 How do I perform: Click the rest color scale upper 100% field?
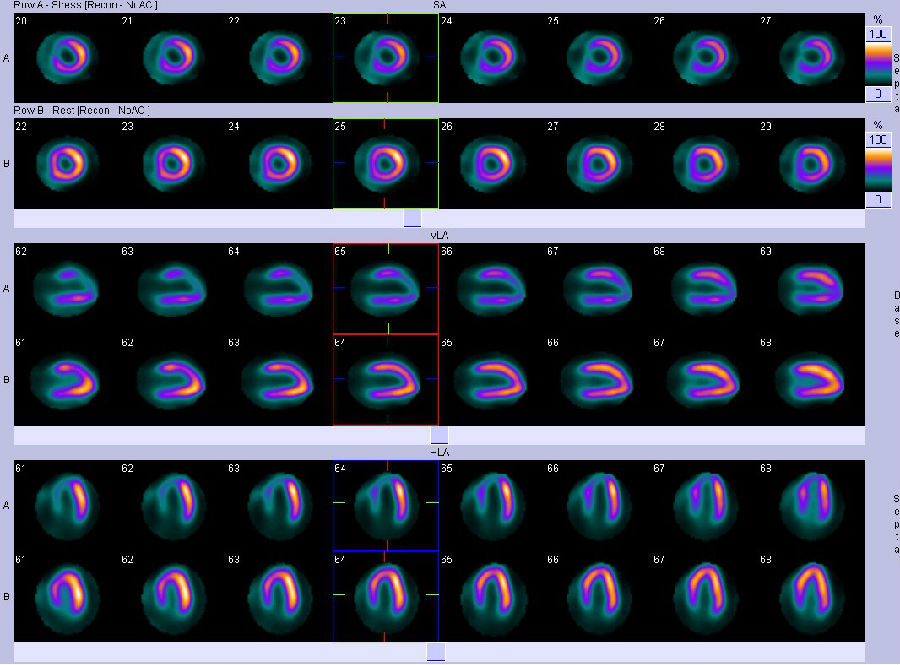click(877, 140)
